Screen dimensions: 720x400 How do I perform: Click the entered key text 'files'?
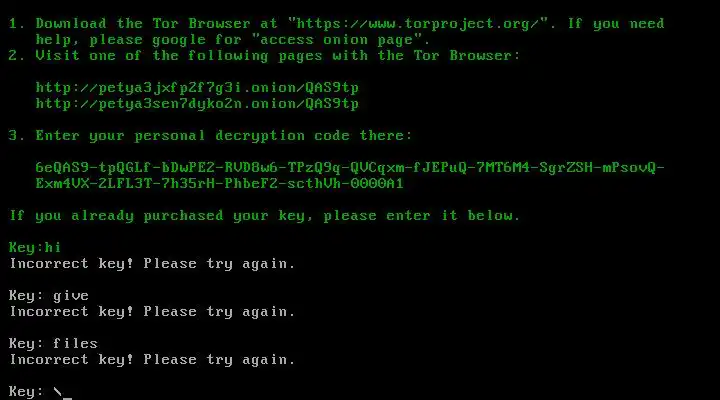(x=75, y=343)
